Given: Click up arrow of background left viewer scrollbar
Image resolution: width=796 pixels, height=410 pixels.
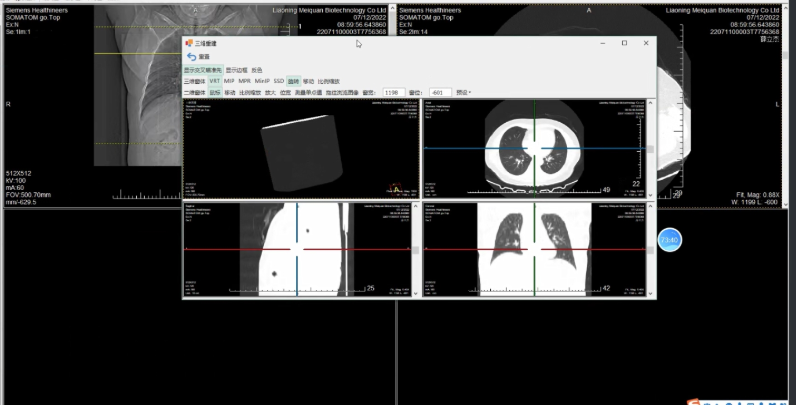Looking at the screenshot, I should point(392,9).
